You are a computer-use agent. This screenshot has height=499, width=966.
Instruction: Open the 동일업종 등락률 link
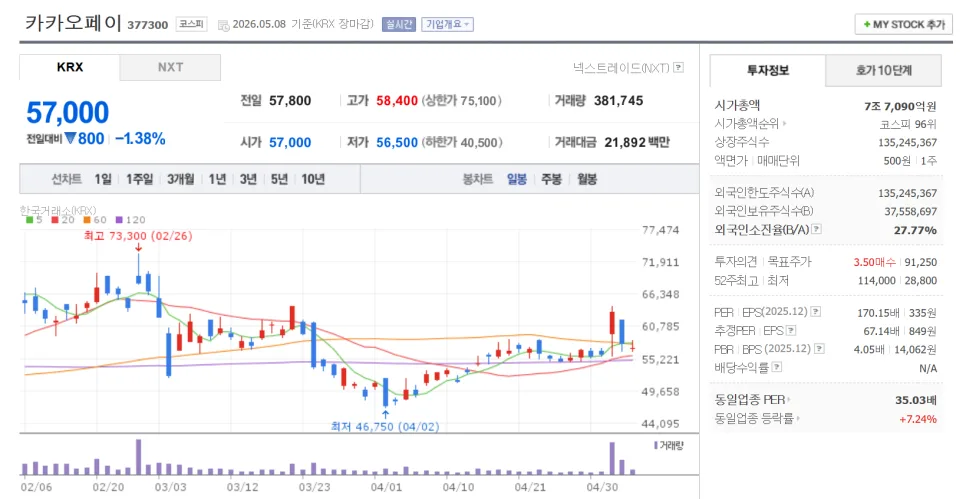pyautogui.click(x=753, y=418)
